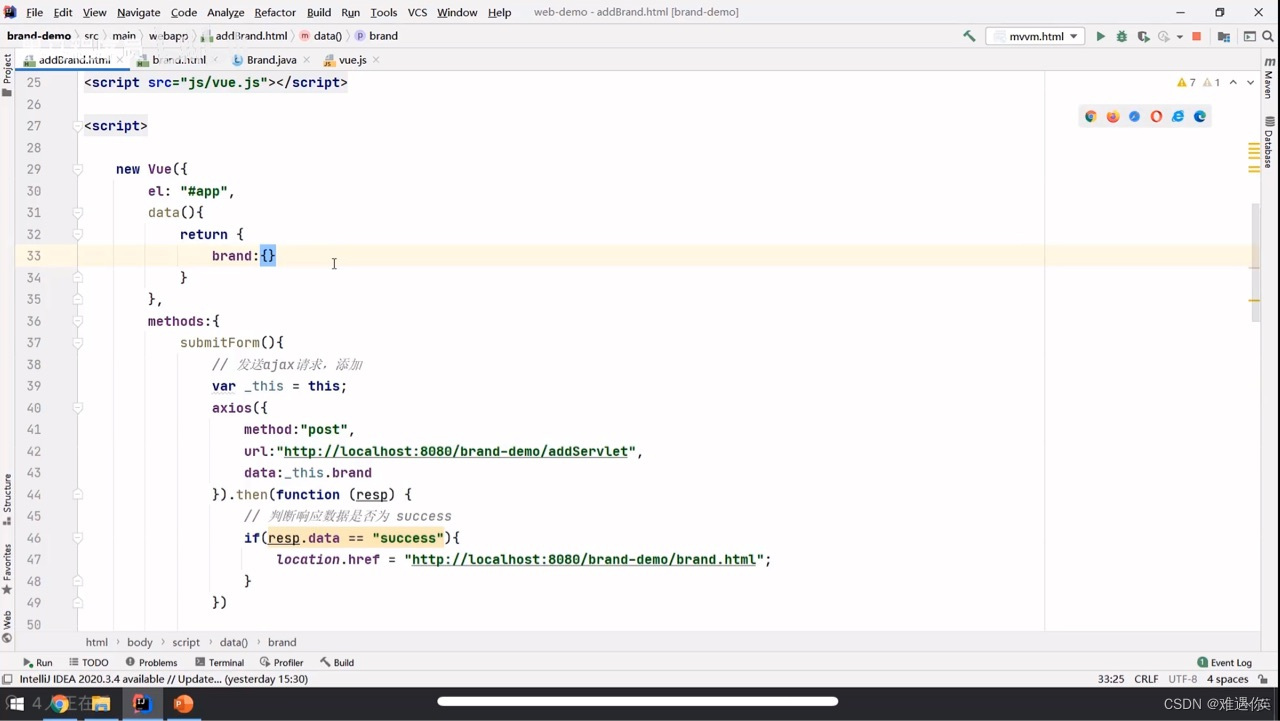
Task: Stop the running process
Action: [x=1196, y=36]
